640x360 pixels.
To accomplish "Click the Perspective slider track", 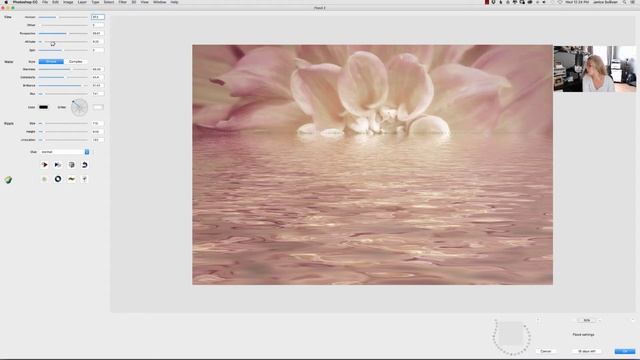I will tap(63, 33).
